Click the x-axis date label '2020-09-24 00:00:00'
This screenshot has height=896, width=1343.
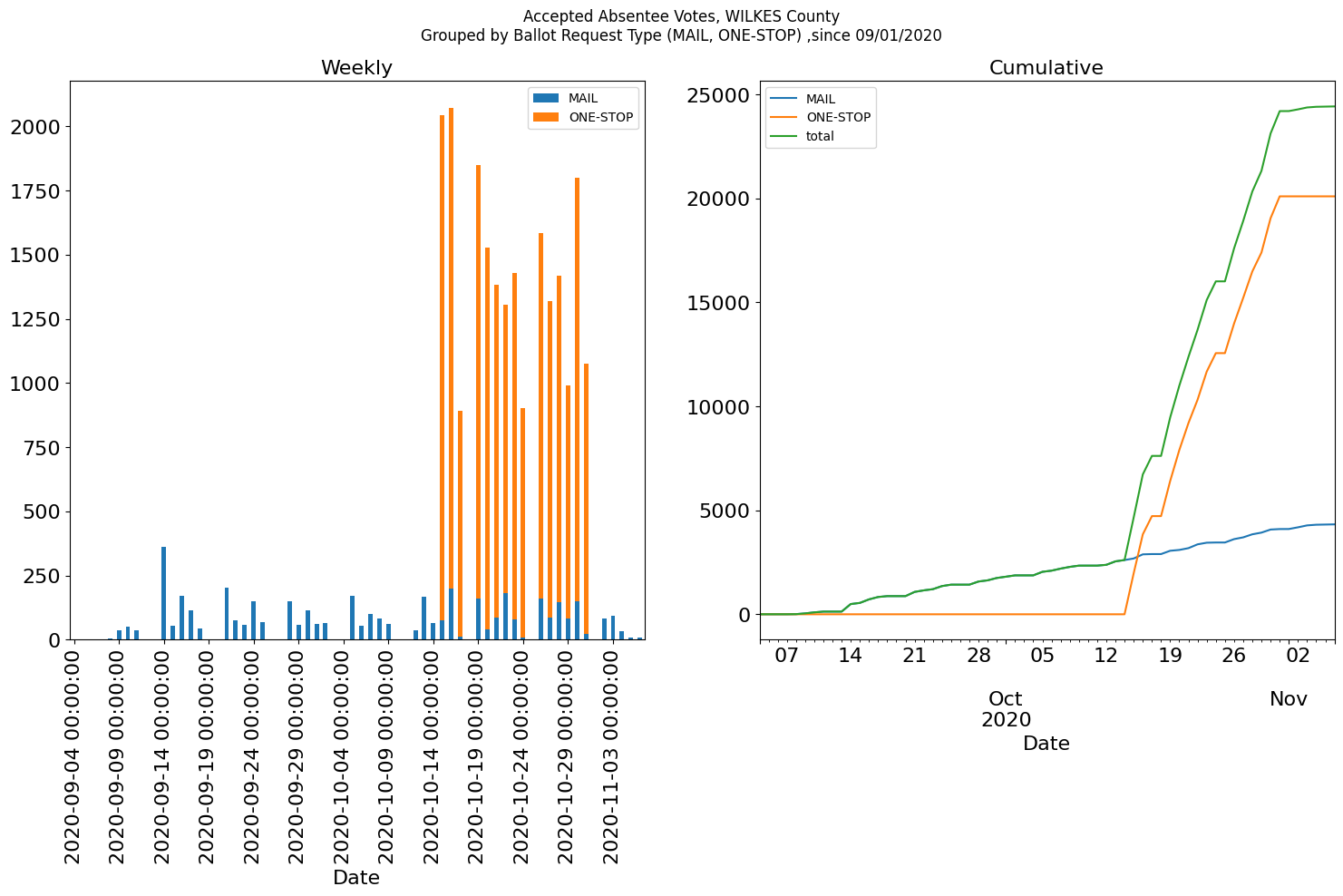pos(253,757)
